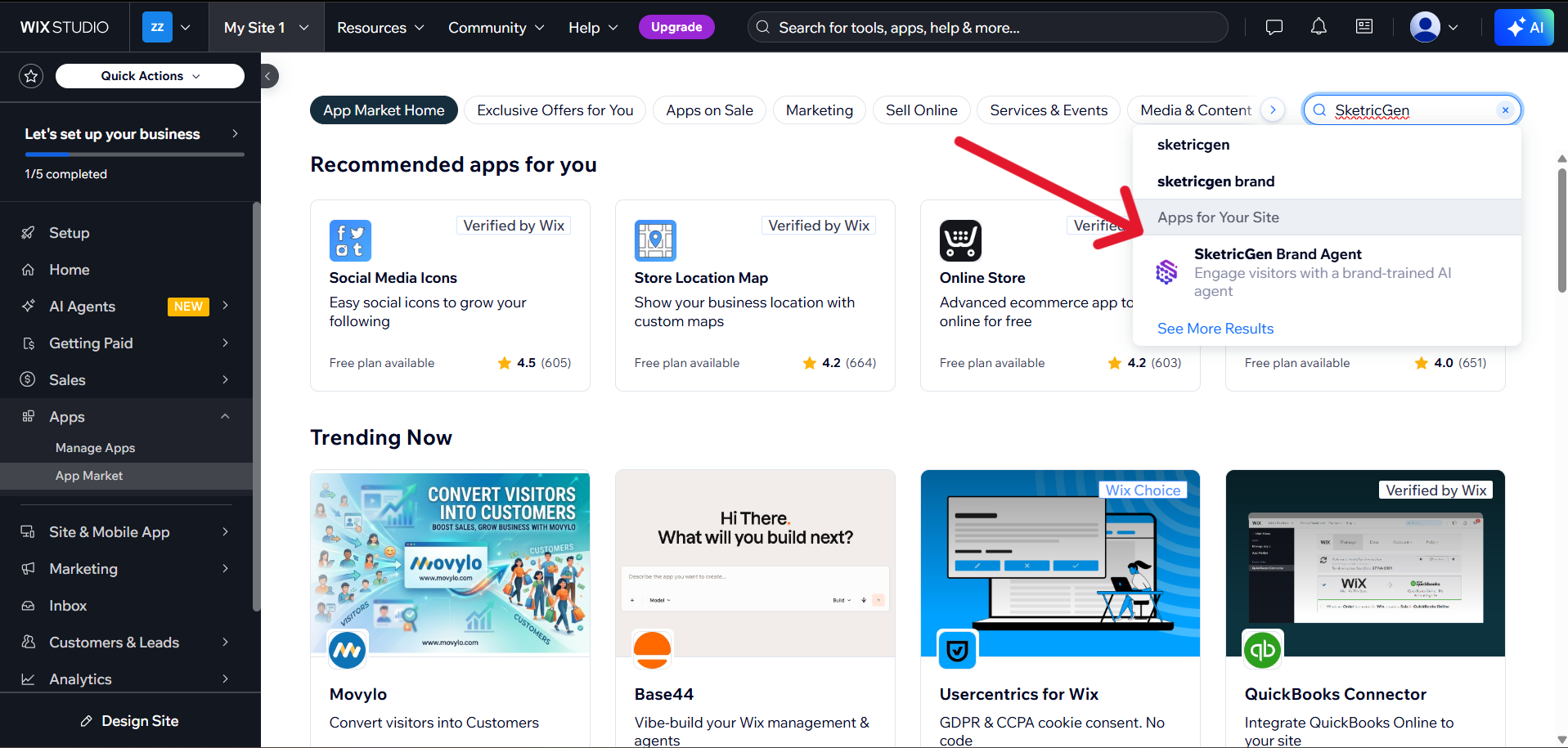
Task: Expand the Community menu
Action: coord(496,27)
